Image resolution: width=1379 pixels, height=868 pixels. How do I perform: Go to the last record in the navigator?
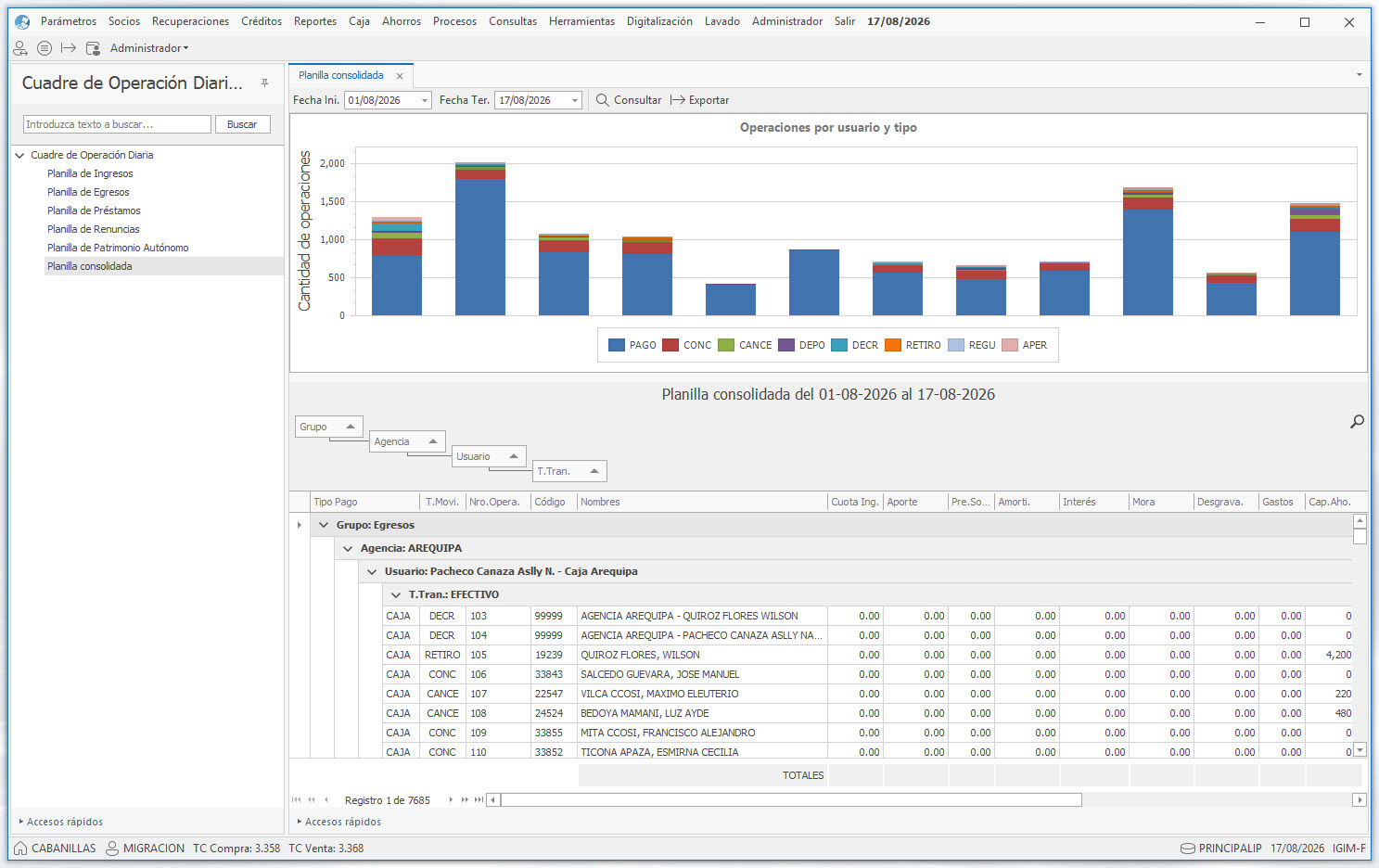click(x=479, y=799)
